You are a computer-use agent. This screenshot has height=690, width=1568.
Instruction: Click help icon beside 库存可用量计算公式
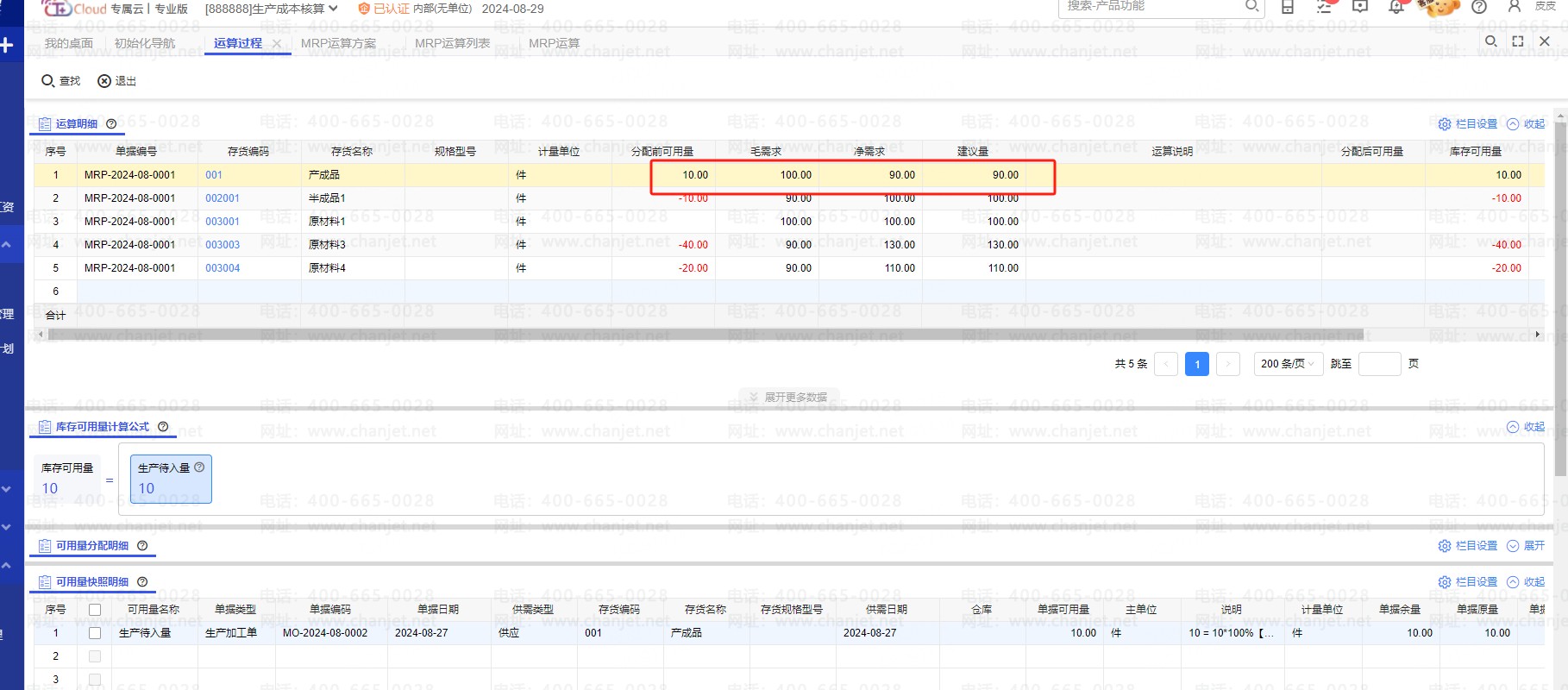[163, 427]
